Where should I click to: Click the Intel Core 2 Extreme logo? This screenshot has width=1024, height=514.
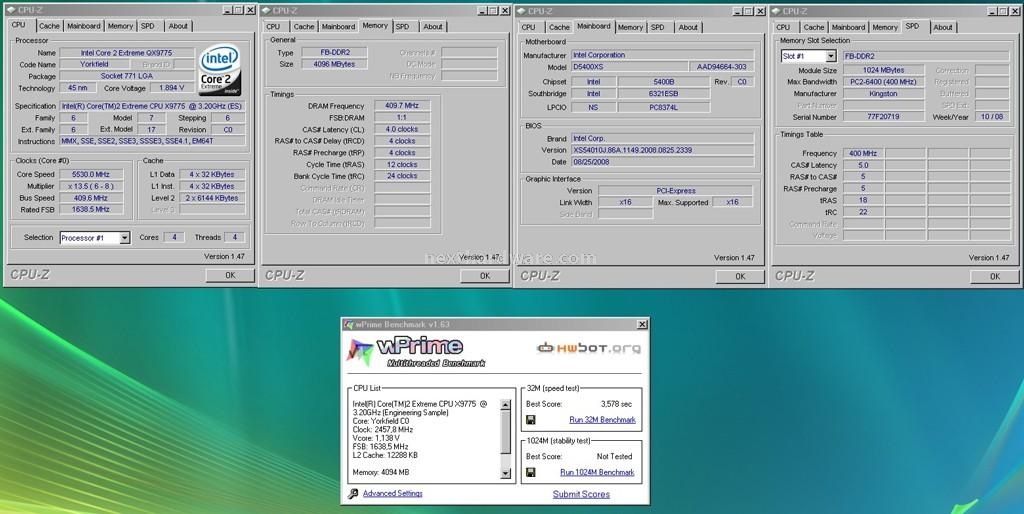tap(220, 70)
